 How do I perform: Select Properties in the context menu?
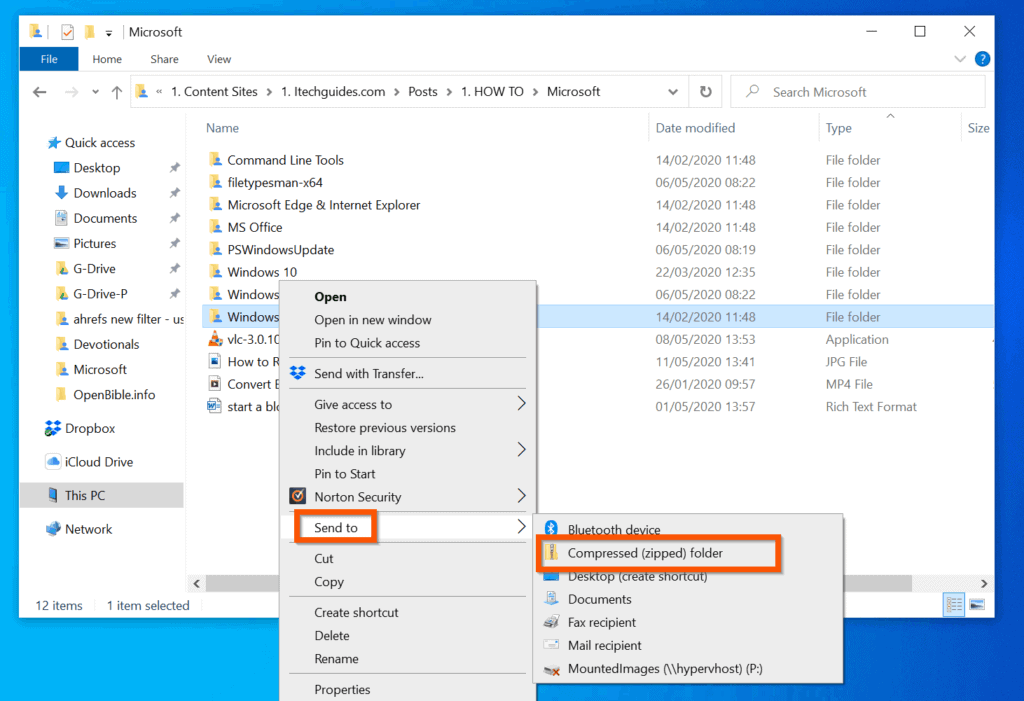[x=342, y=689]
